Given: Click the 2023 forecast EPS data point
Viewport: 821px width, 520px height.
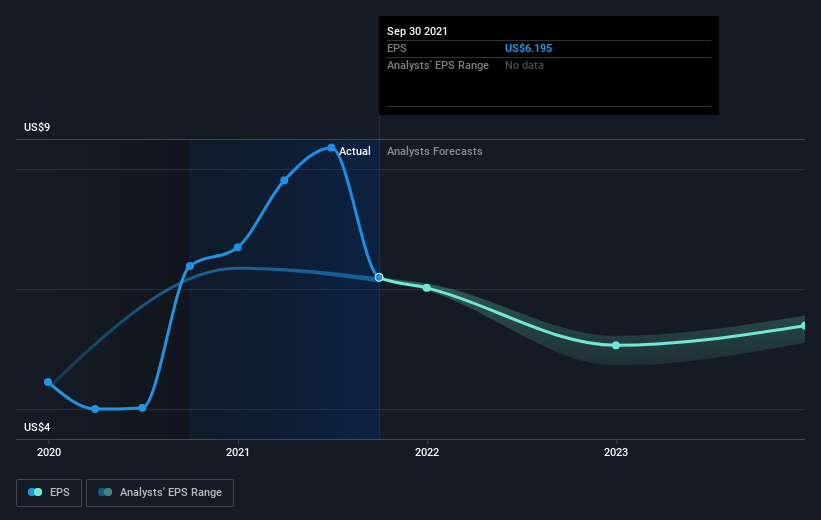Looking at the screenshot, I should click(x=616, y=345).
